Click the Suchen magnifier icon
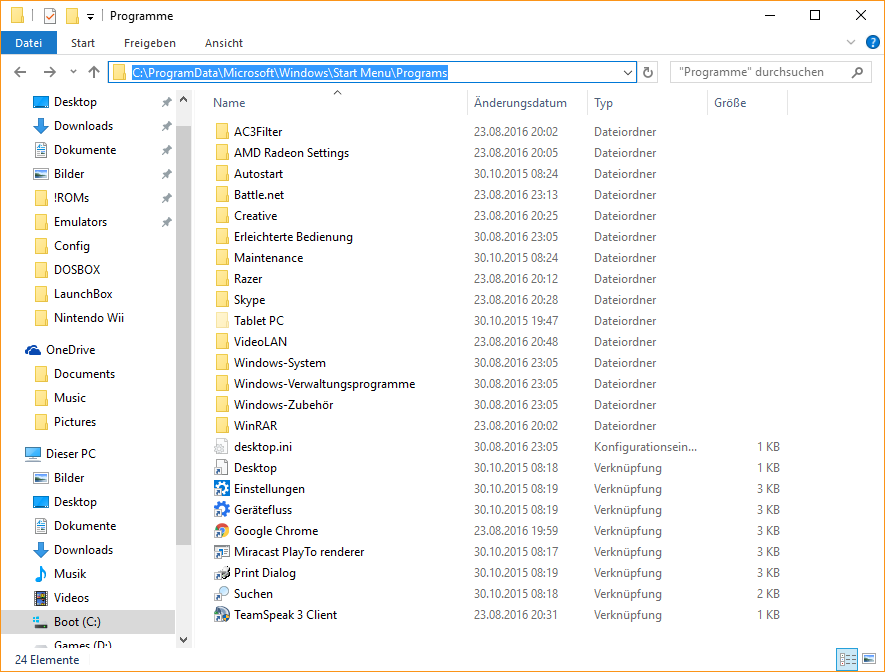Screen dimensions: 885x672 tap(221, 594)
